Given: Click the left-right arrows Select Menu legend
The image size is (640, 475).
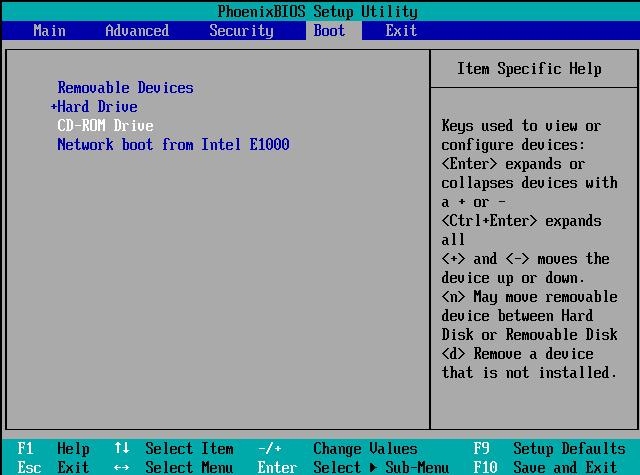Looking at the screenshot, I should click(x=174, y=467).
